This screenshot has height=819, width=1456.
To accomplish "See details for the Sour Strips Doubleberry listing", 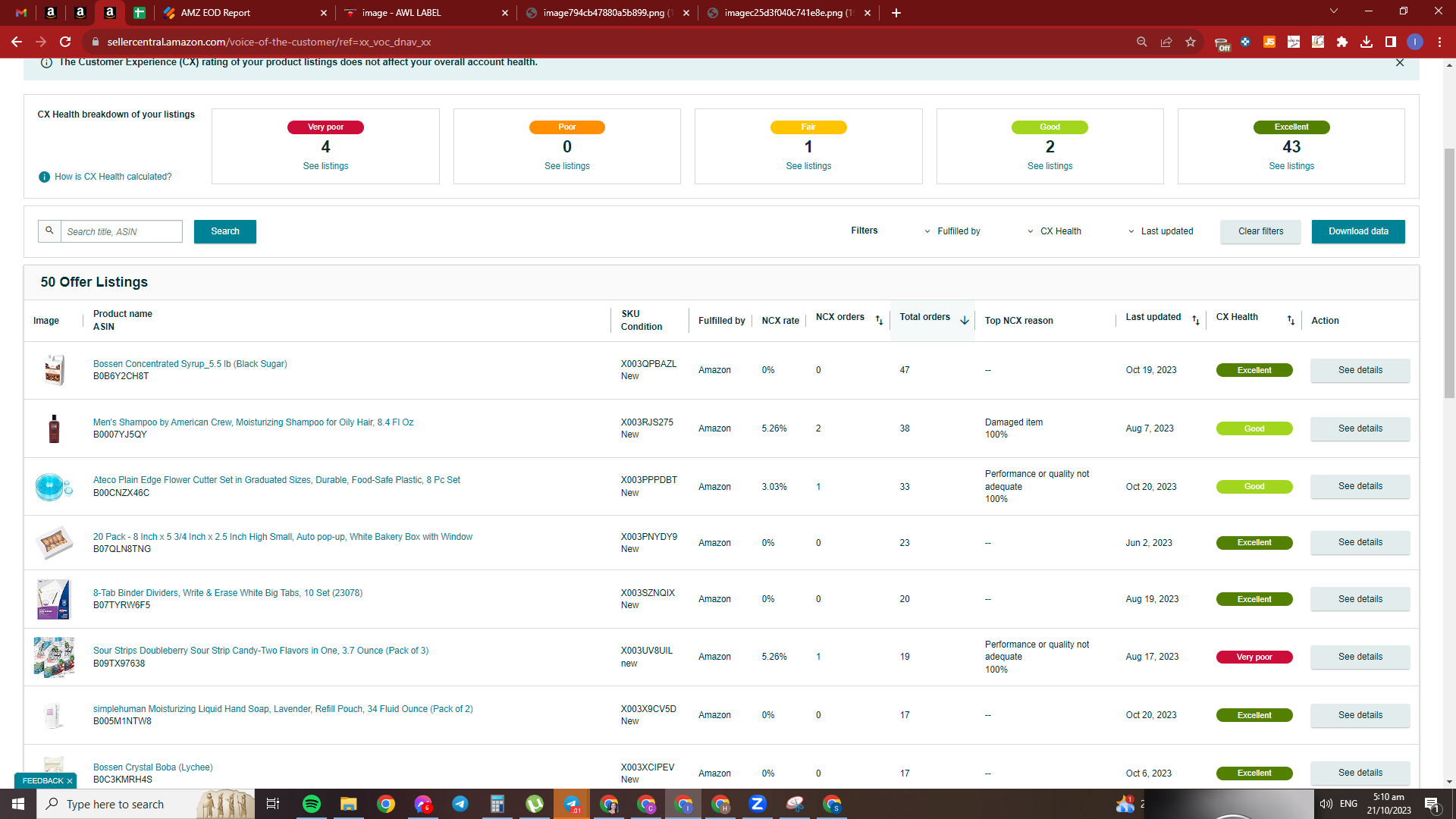I will pyautogui.click(x=1360, y=657).
